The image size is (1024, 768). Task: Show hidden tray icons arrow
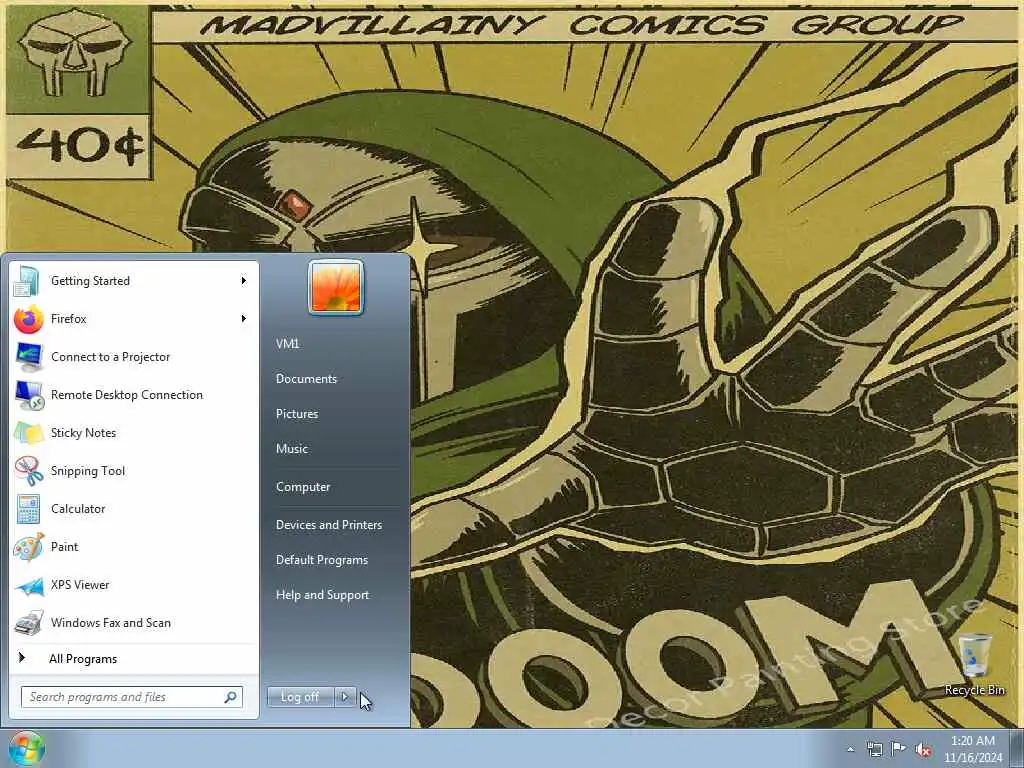click(850, 750)
